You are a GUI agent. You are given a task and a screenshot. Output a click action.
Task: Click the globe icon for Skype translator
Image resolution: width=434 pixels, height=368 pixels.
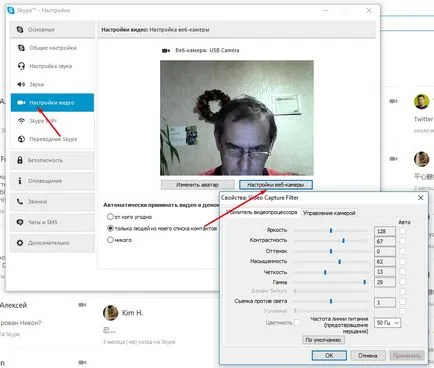tap(21, 139)
